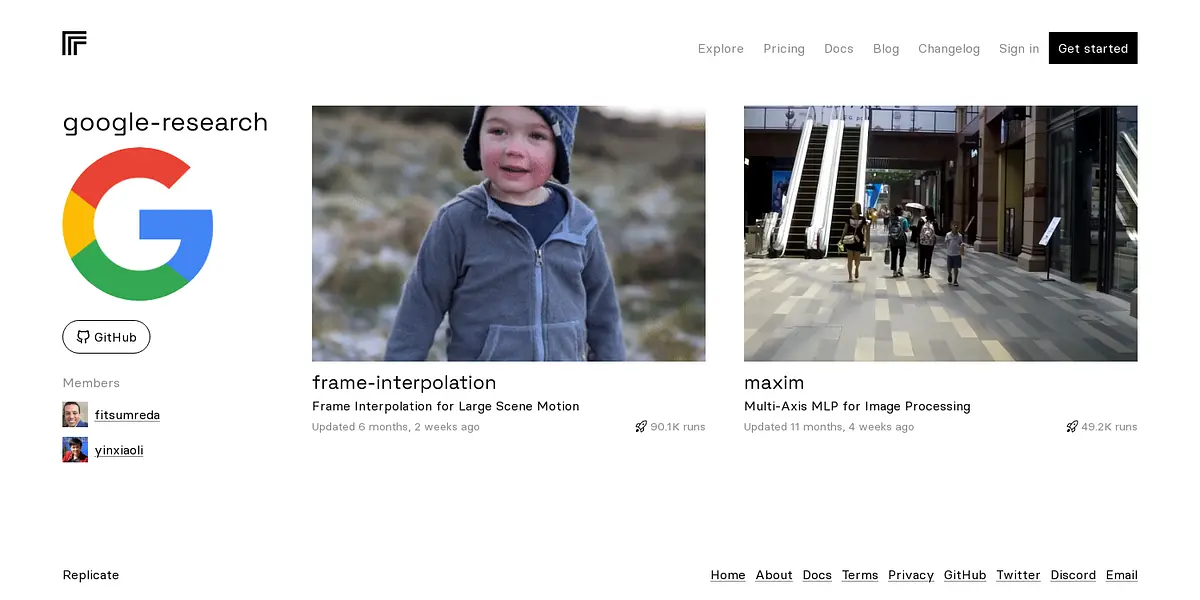Screen dimensions: 1200x600
Task: Click the rocket icon beside 90.1K runs
Action: 641,427
